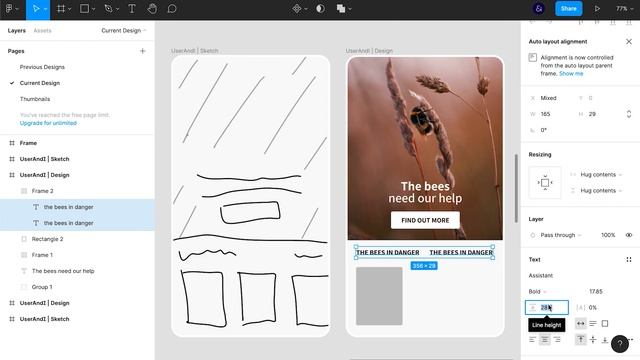
Task: Select the Frame tool
Action: pos(61,9)
